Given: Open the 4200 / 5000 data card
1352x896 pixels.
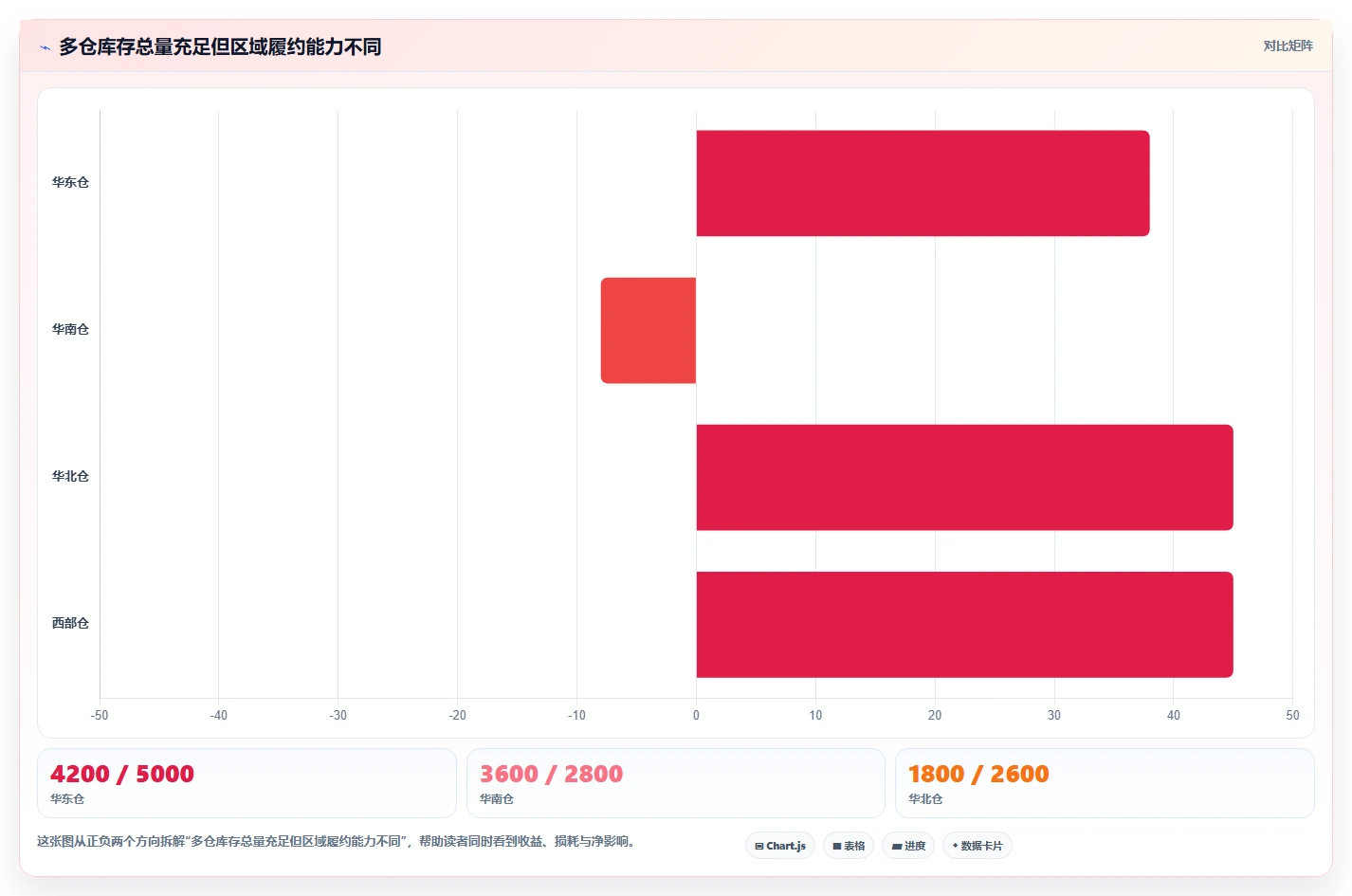Looking at the screenshot, I should [247, 783].
